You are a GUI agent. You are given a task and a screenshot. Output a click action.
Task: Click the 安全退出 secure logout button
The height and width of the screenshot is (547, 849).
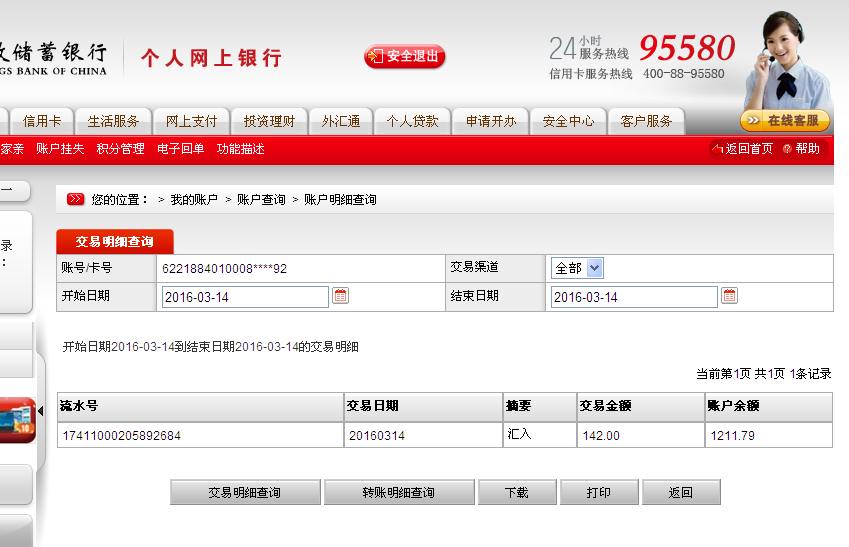[405, 56]
